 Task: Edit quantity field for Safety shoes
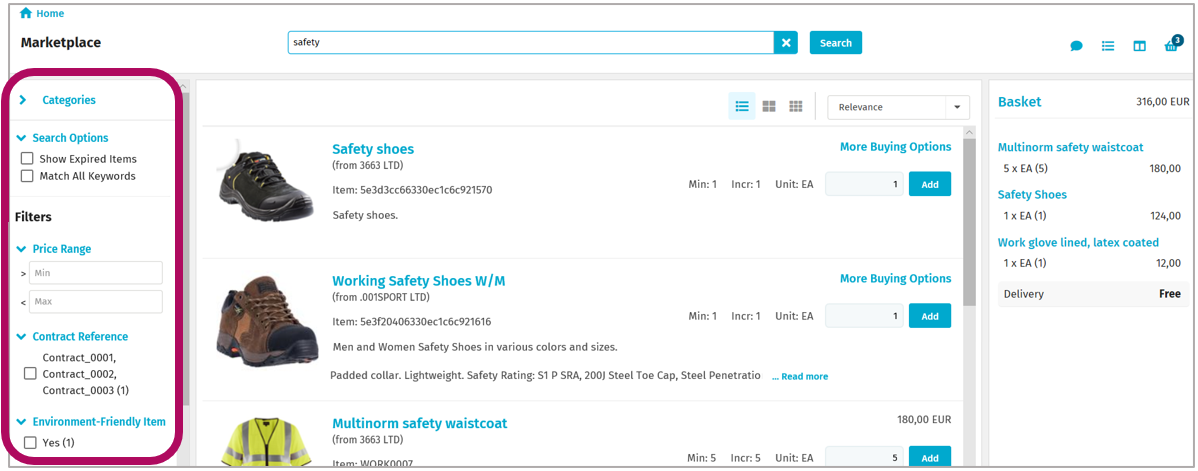[864, 184]
